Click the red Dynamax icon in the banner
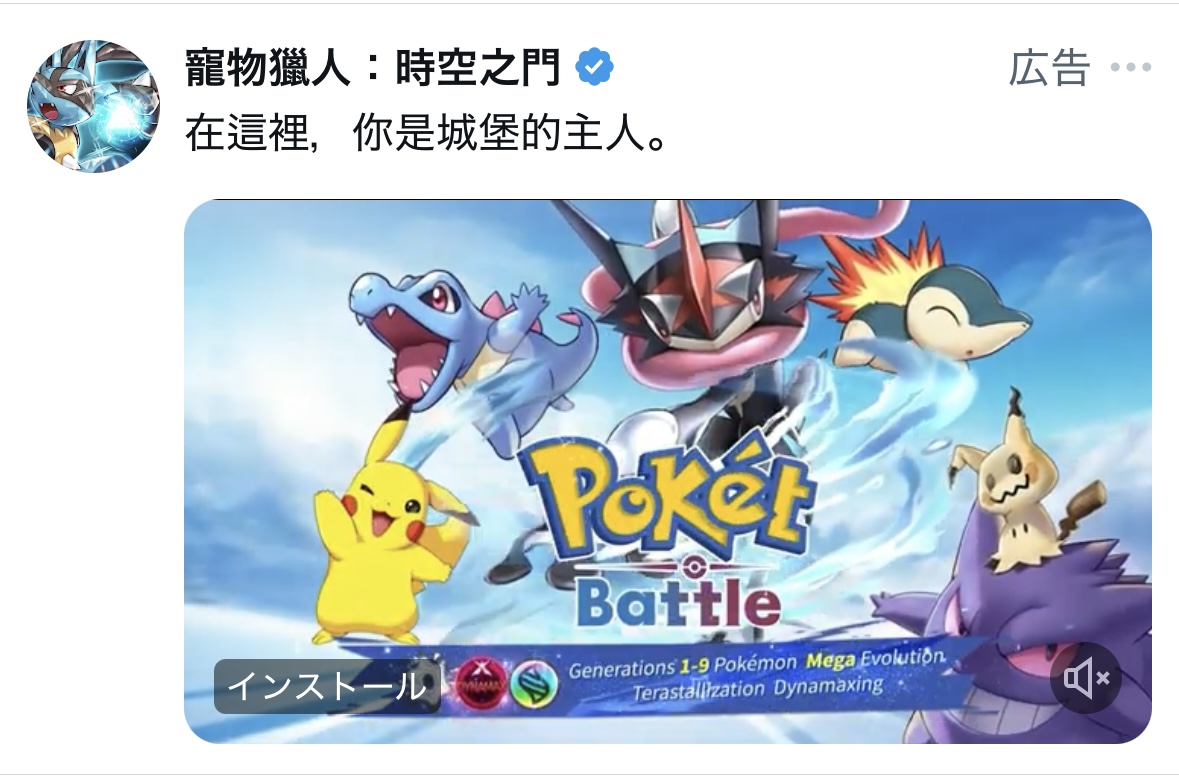The height and width of the screenshot is (779, 1179). pos(481,683)
